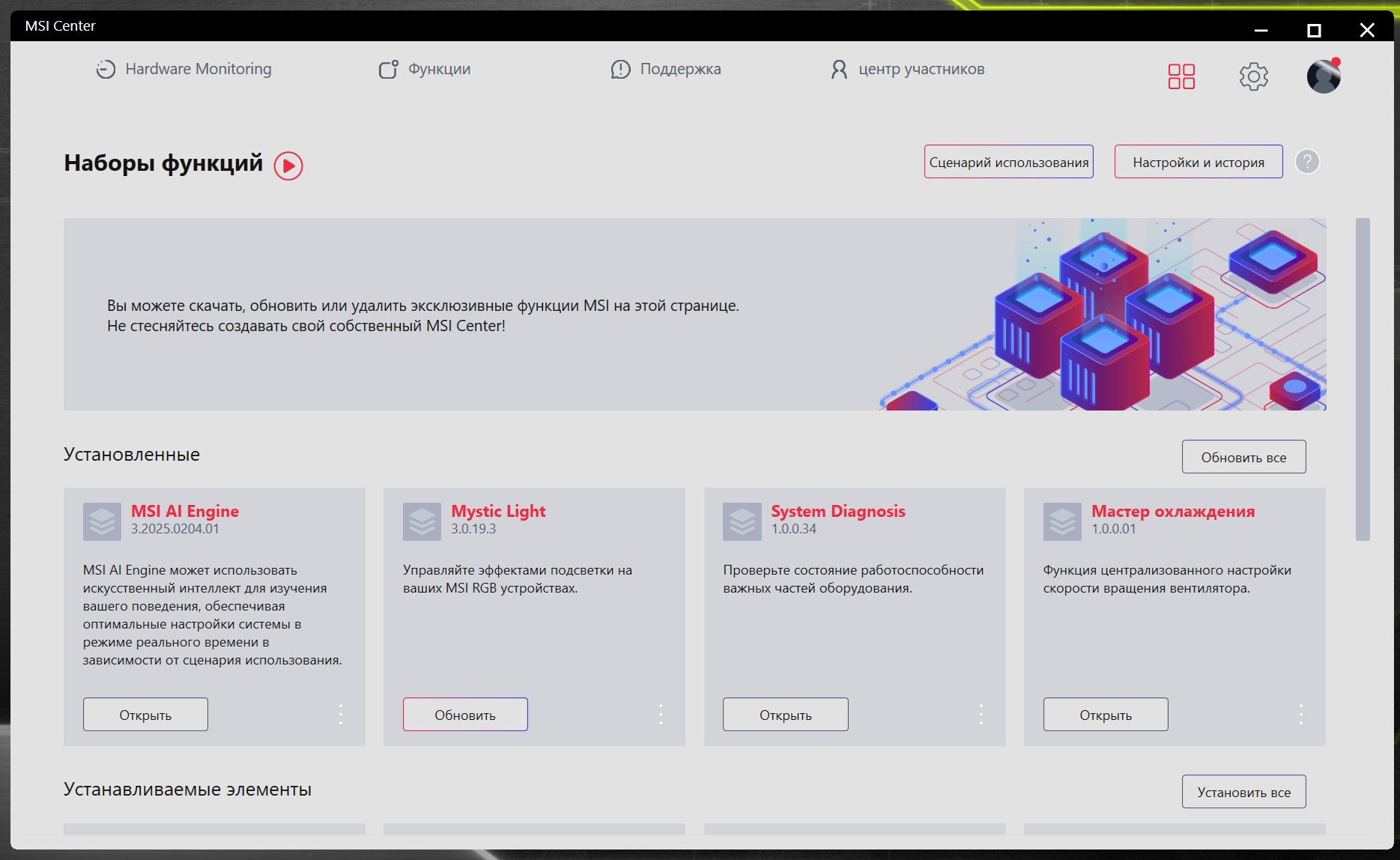
Task: Open Мастер охлаждения with Открыть
Action: click(x=1106, y=715)
